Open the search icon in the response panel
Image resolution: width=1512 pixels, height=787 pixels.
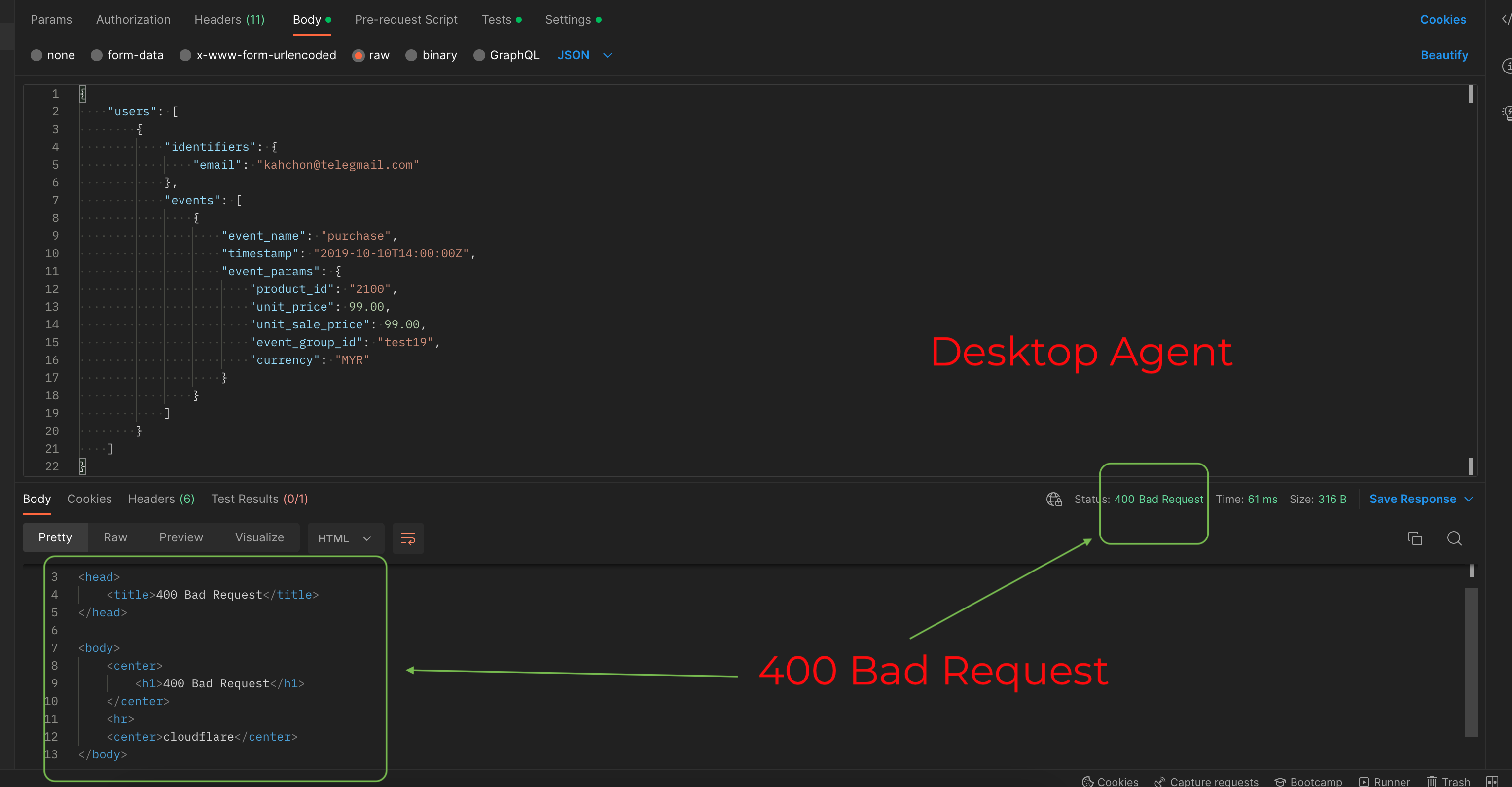click(x=1454, y=538)
